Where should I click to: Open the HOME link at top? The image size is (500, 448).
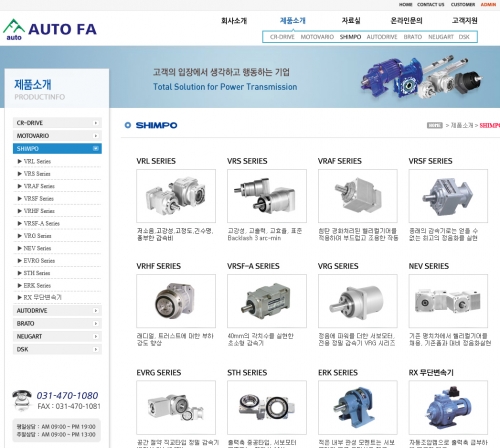pos(405,4)
